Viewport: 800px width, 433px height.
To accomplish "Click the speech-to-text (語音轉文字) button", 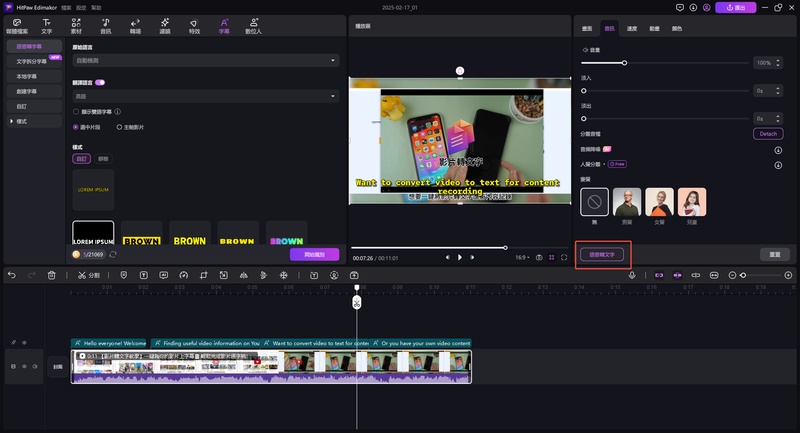I will coord(602,254).
